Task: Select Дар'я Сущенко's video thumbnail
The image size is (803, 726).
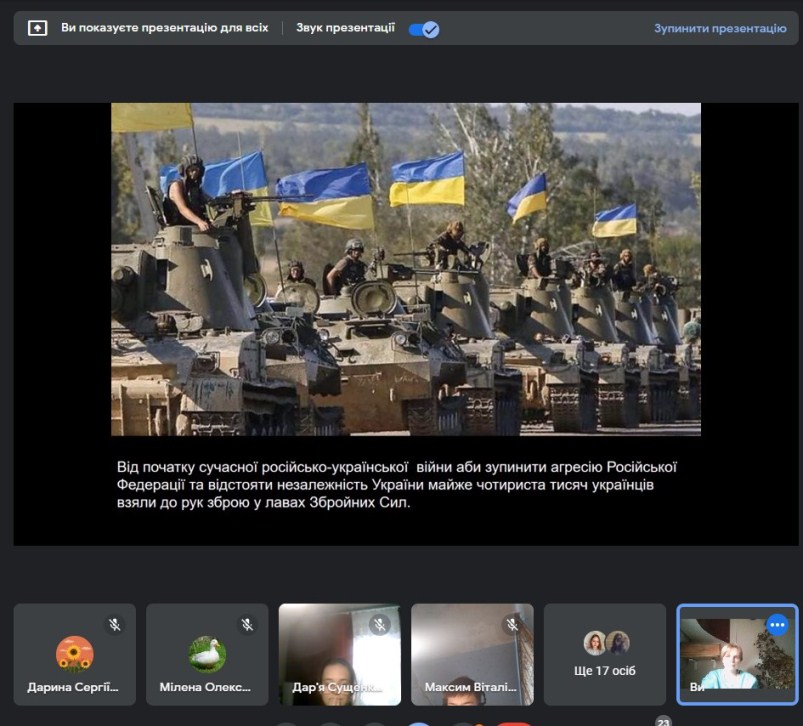Action: point(338,660)
